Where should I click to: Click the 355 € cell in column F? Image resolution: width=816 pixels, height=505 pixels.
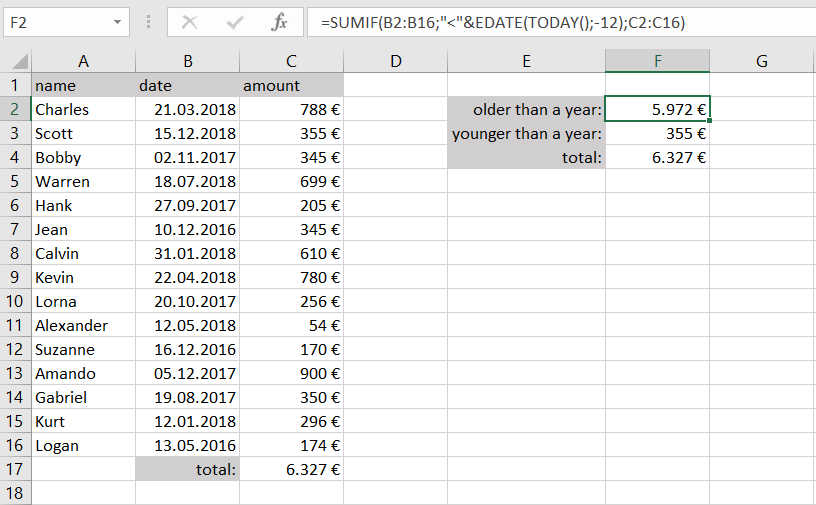657,133
